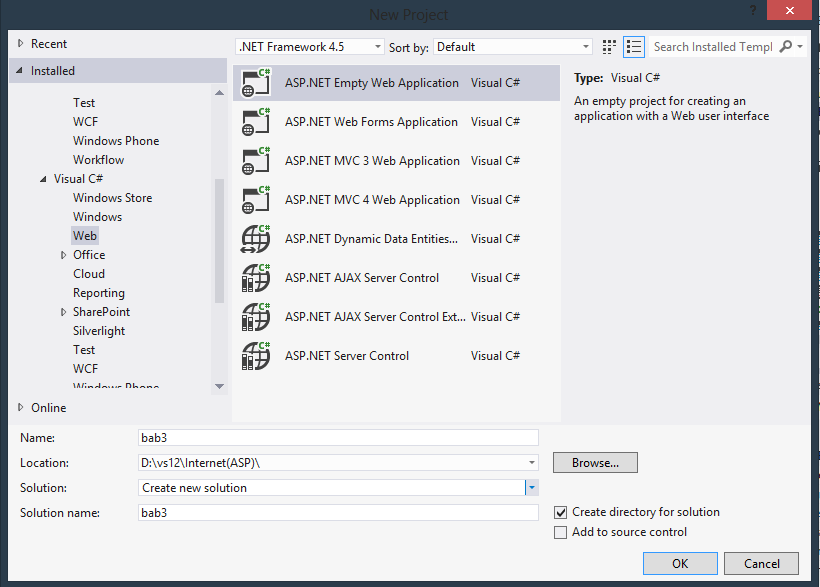Click the ASP.NET AJAX Server Control icon
The width and height of the screenshot is (820, 587).
pos(256,278)
